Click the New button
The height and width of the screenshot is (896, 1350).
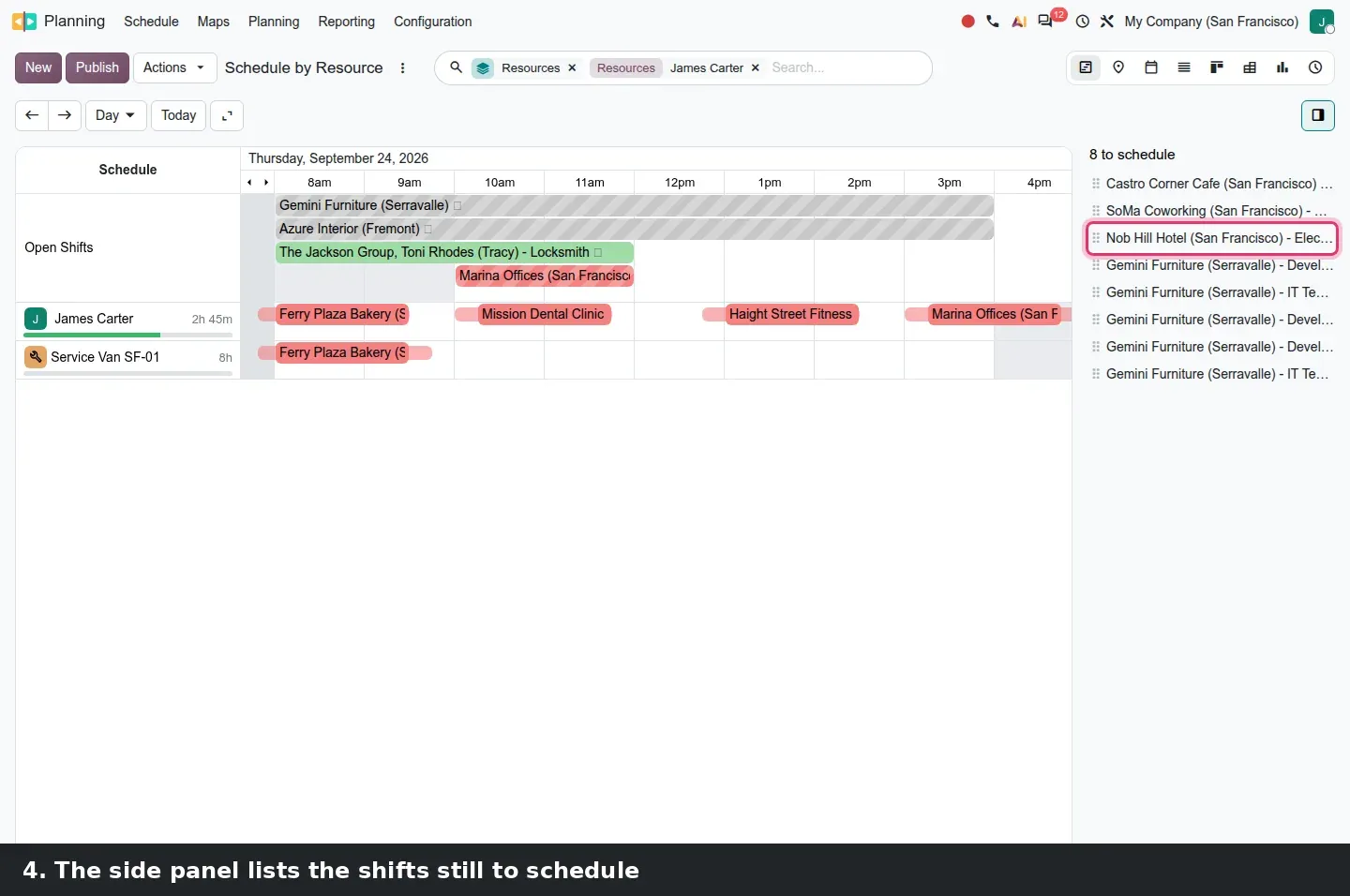[x=38, y=67]
